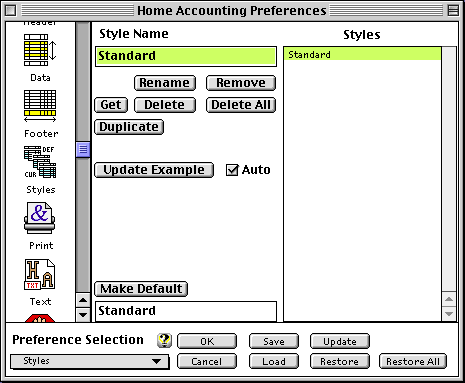Click the Delete button
Viewport: 465px width, 383px height.
[x=165, y=105]
